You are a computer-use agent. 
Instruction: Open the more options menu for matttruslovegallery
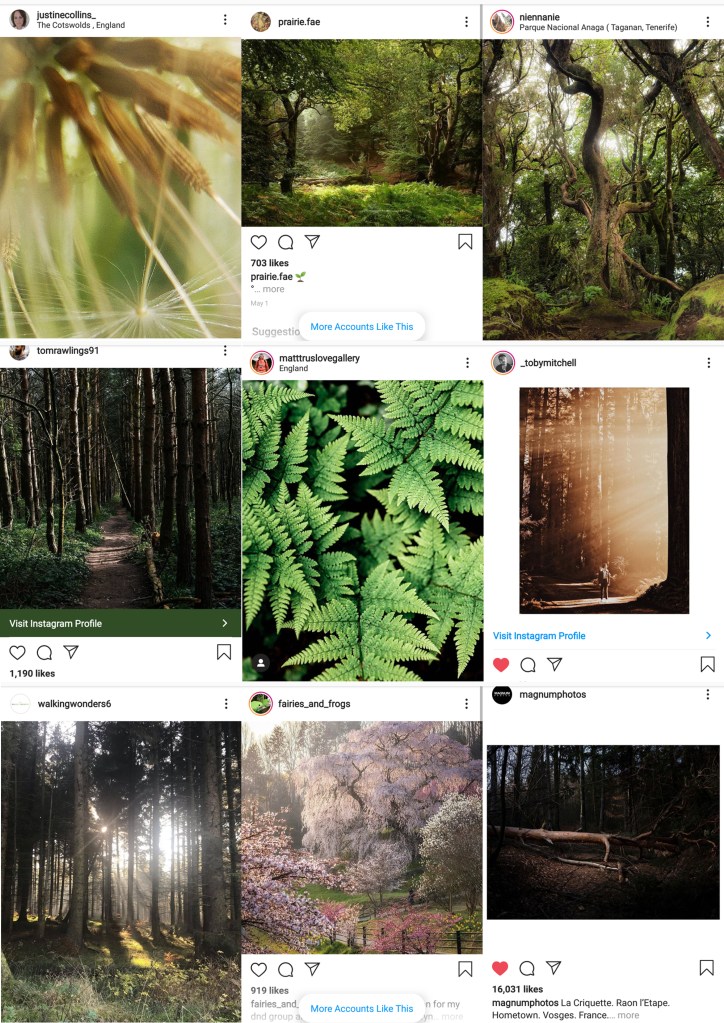coord(467,363)
